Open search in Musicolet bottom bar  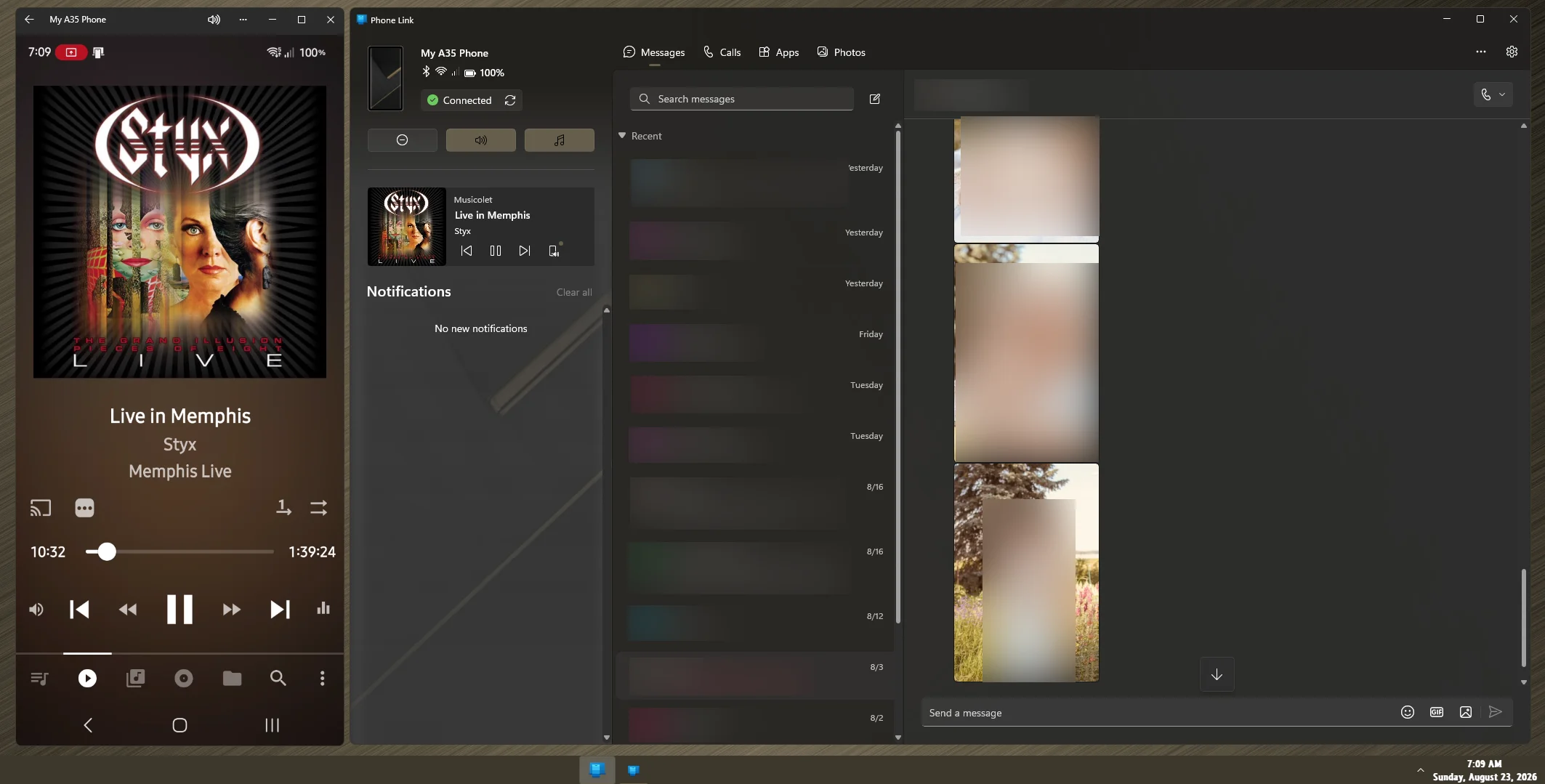tap(278, 678)
